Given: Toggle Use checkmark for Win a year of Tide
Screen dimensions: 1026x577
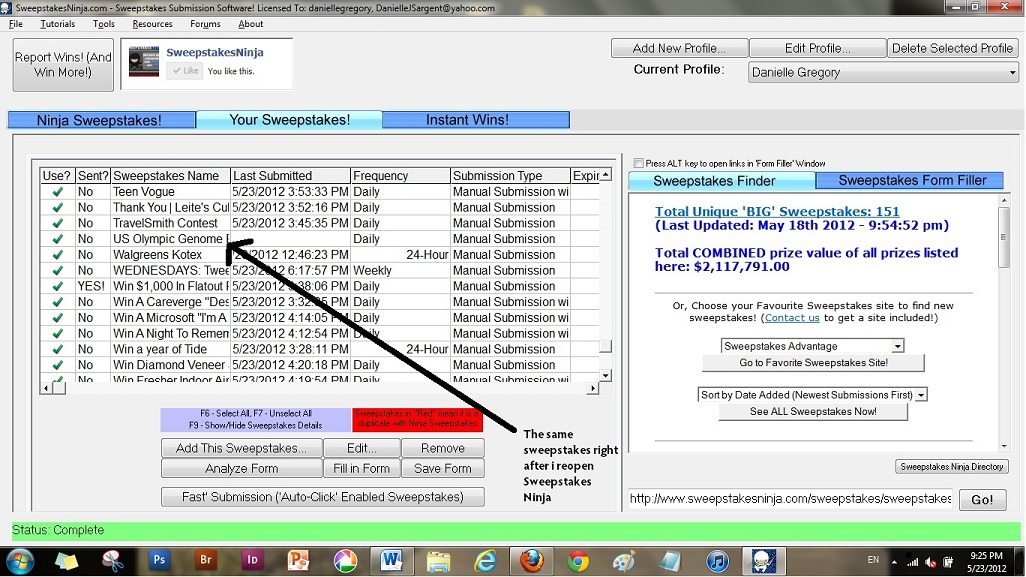Looking at the screenshot, I should pos(58,349).
